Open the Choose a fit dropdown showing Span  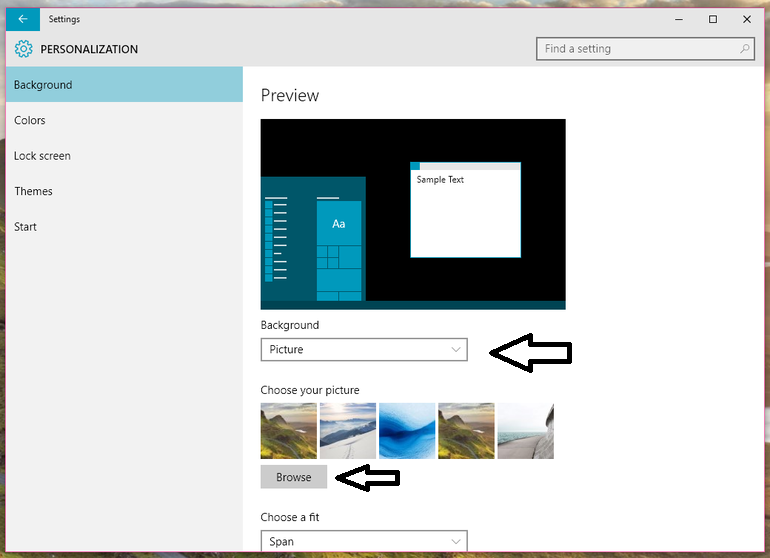coord(364,541)
